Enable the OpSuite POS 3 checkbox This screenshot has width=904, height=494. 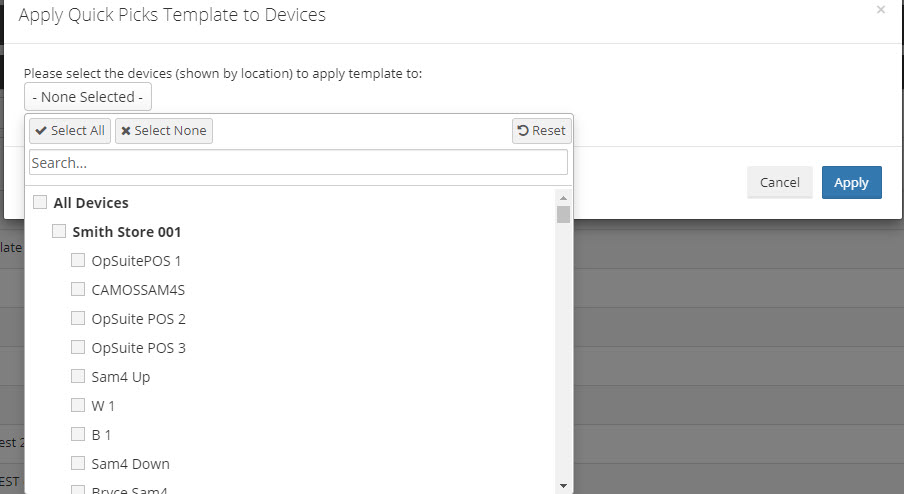coord(78,347)
